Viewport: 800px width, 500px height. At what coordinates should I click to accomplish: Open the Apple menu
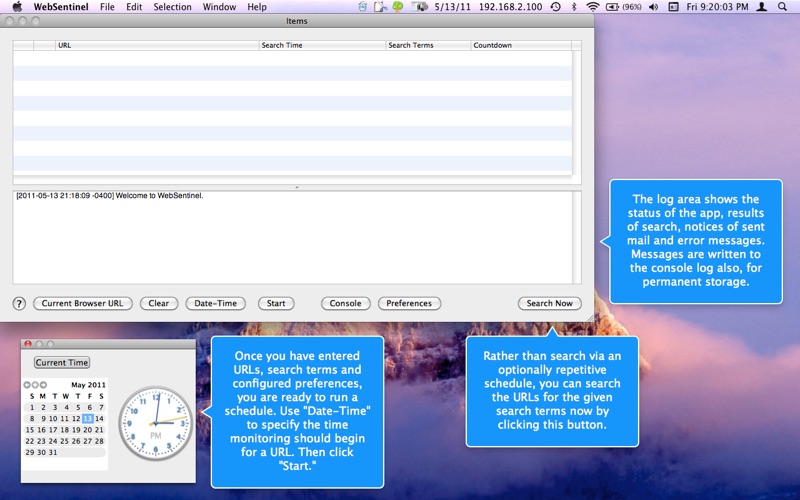17,7
